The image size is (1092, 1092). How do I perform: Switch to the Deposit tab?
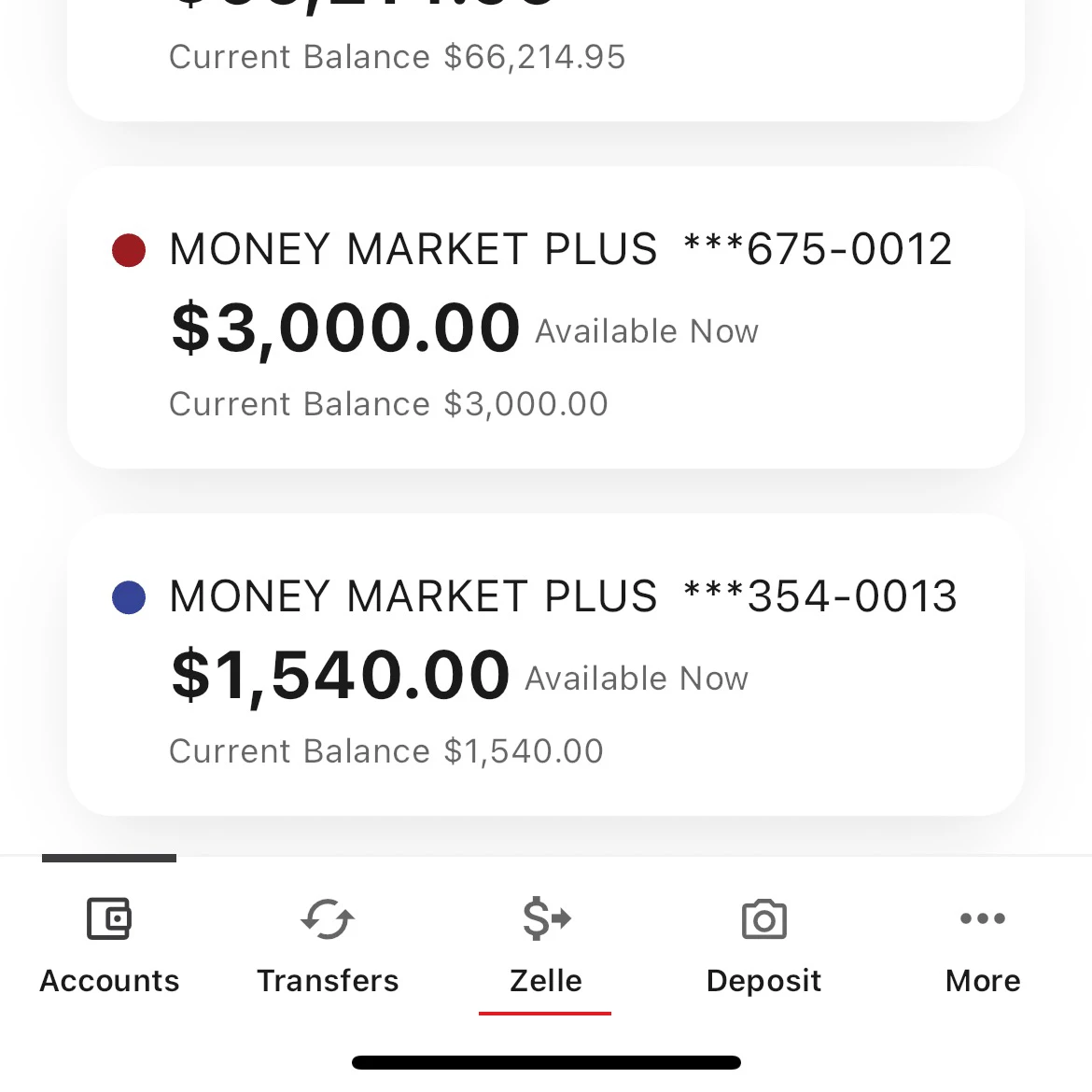763,980
